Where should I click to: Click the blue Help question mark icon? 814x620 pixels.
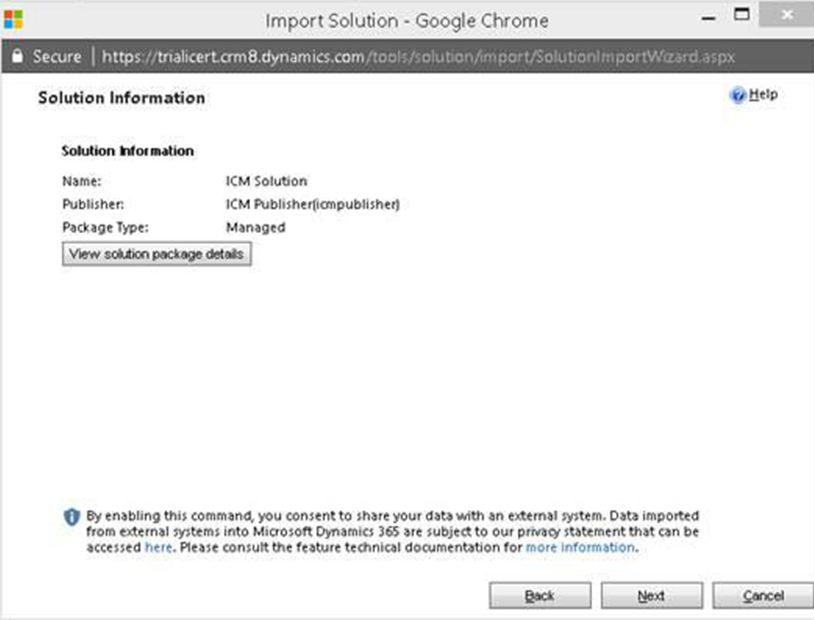739,96
